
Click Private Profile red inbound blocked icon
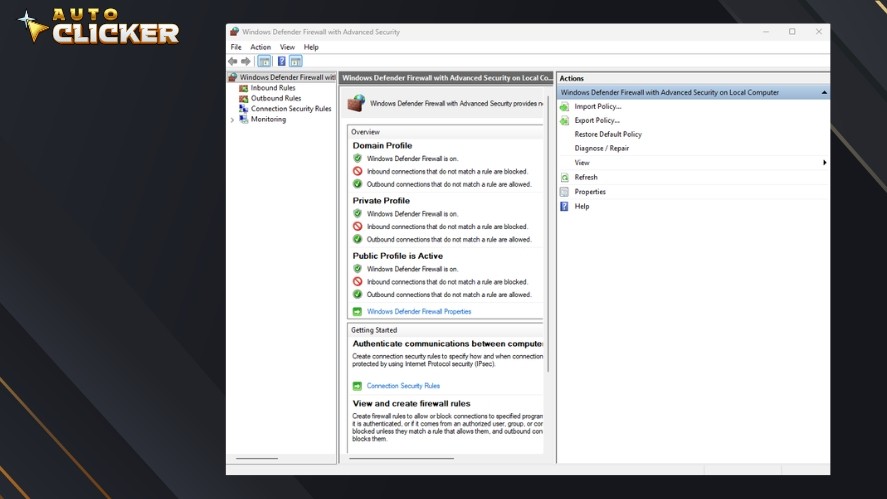click(358, 226)
